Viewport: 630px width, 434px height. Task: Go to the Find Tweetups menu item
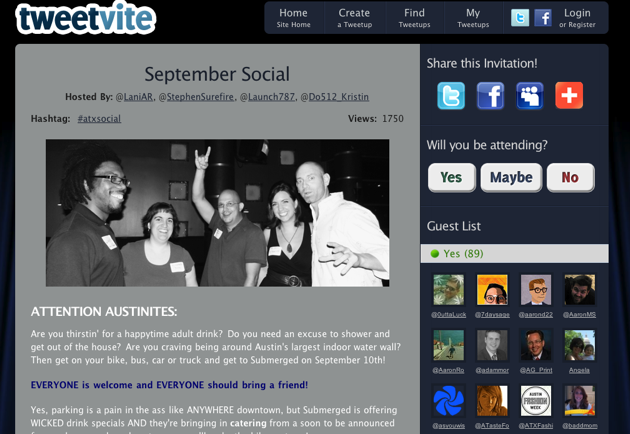(x=414, y=18)
